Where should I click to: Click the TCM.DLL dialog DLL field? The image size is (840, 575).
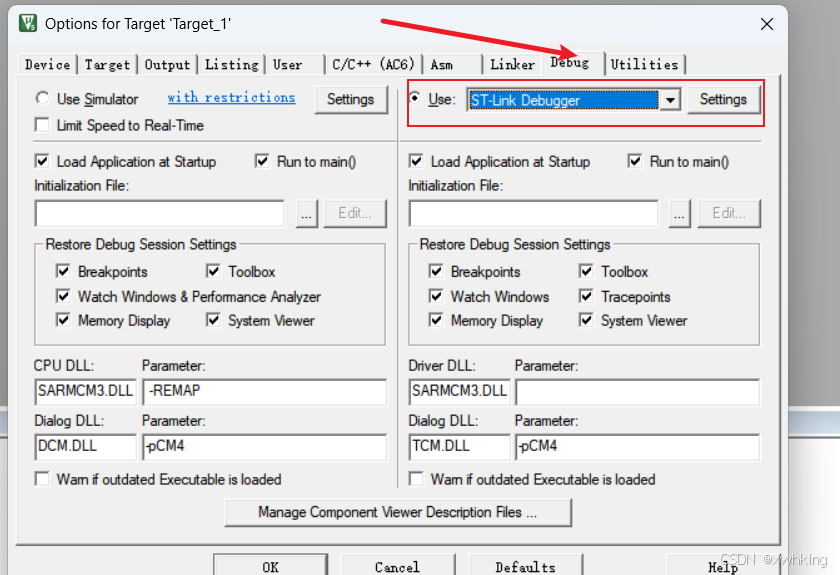click(459, 447)
